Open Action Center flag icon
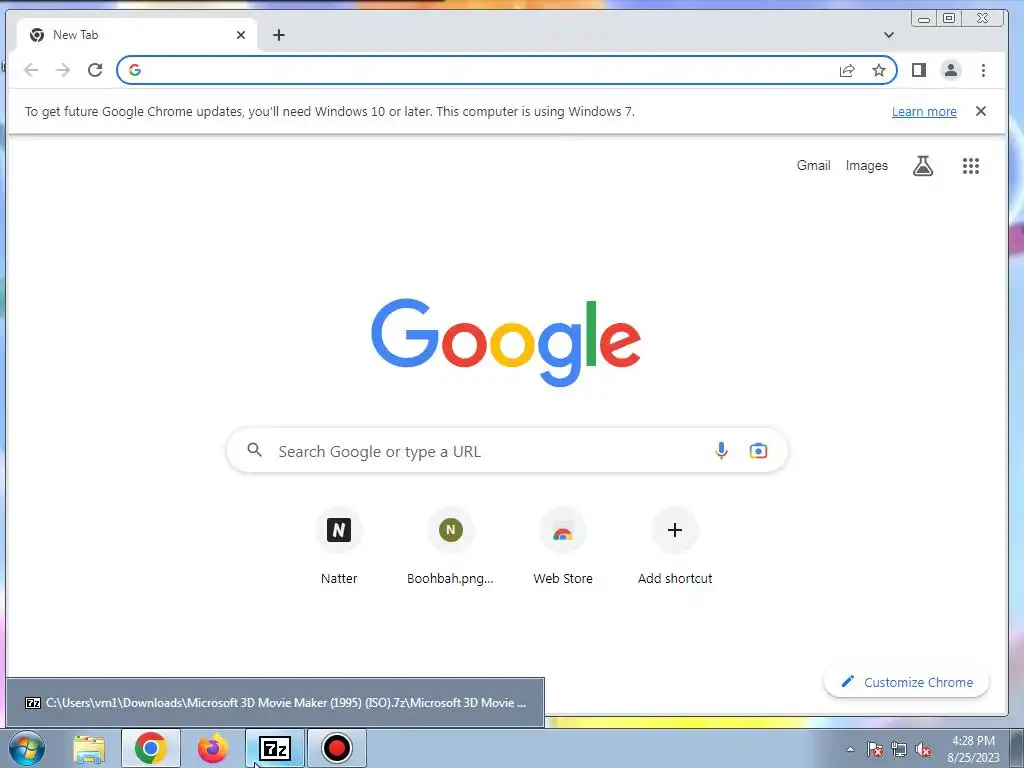The height and width of the screenshot is (768, 1024). tap(875, 749)
